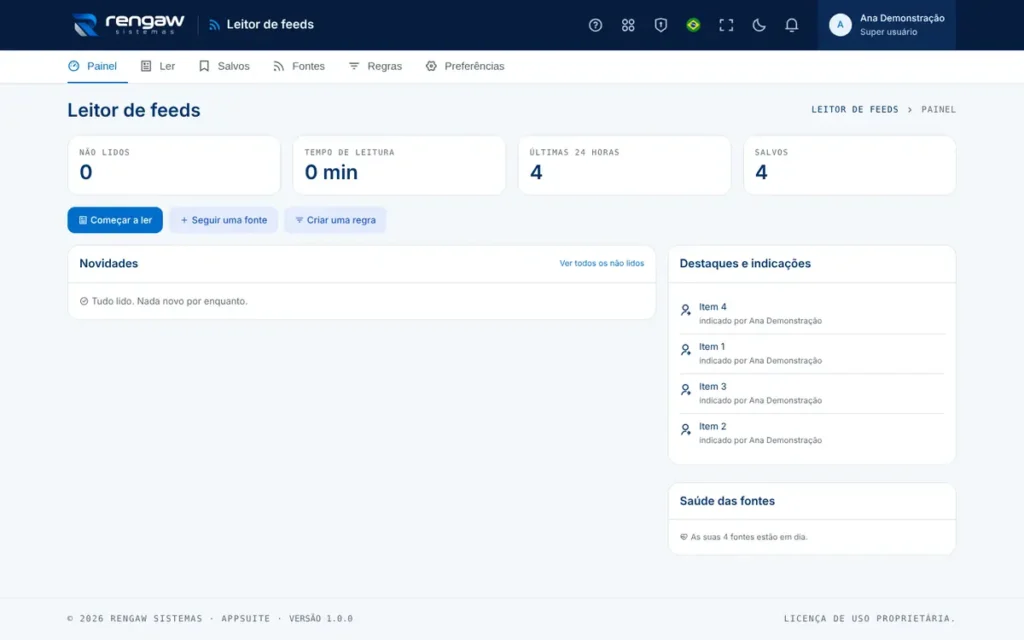Click the person icon beside Item 4
This screenshot has width=1024, height=640.
(x=685, y=310)
